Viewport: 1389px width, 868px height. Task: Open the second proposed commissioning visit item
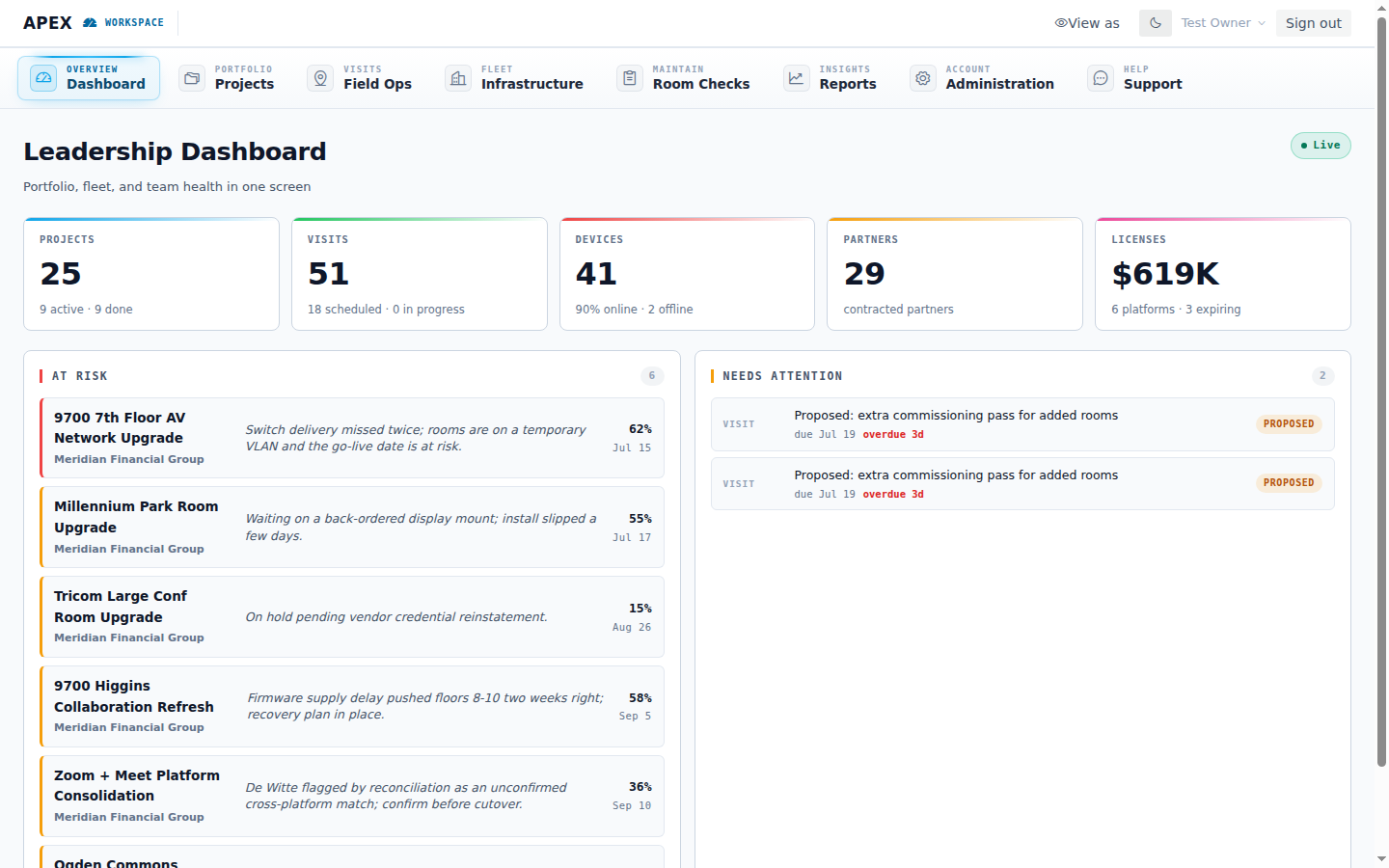coord(1022,484)
